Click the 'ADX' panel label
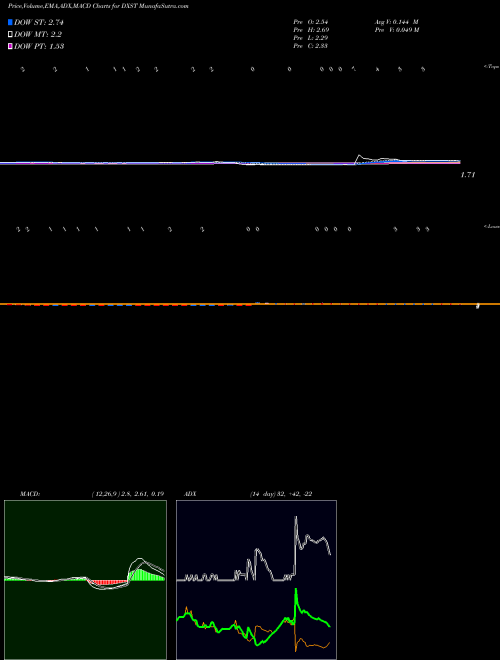Viewport: 500px width, 660px height. coord(191,494)
